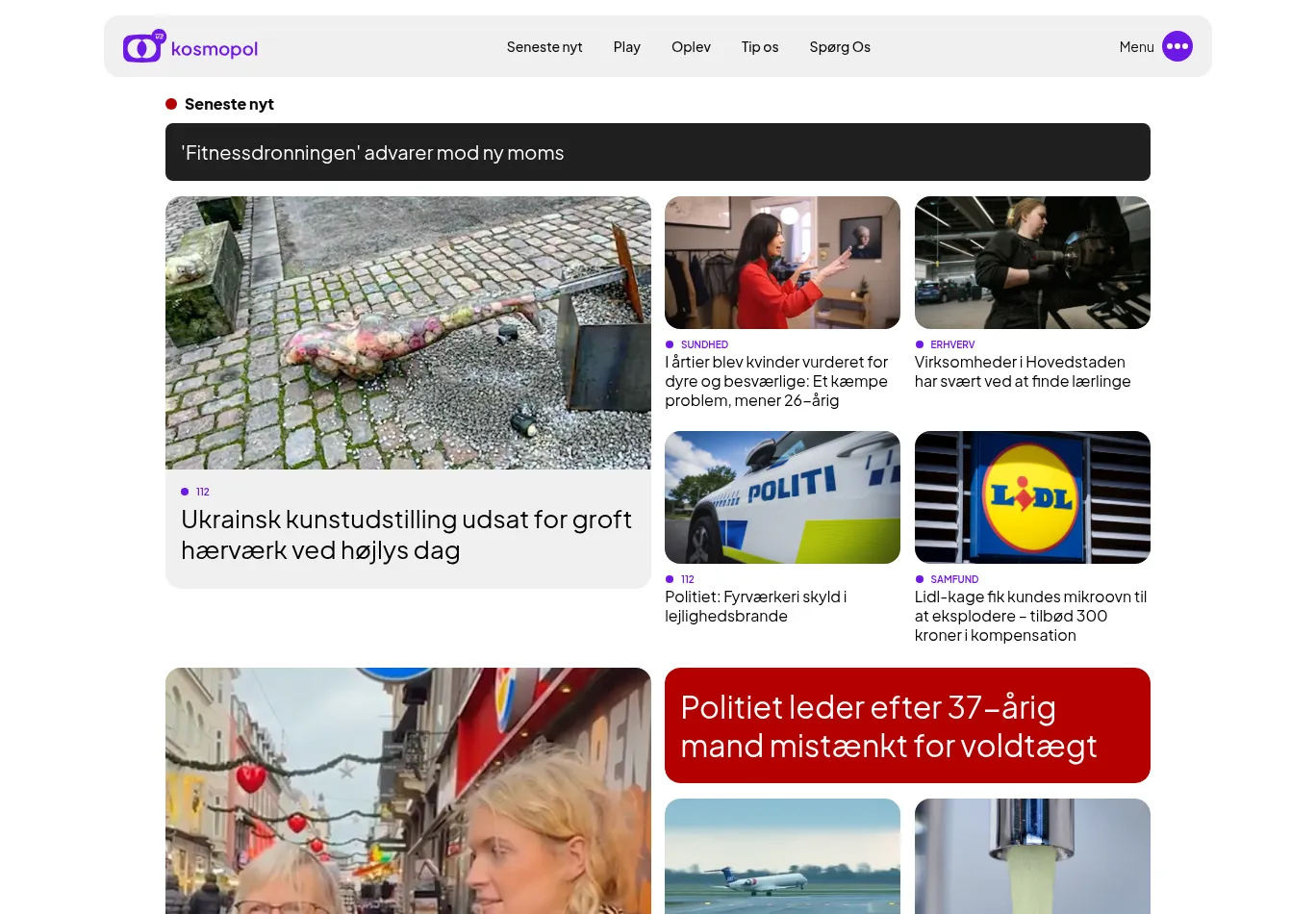This screenshot has height=914, width=1316.
Task: Select the SUNDHED category tag
Action: click(x=703, y=344)
